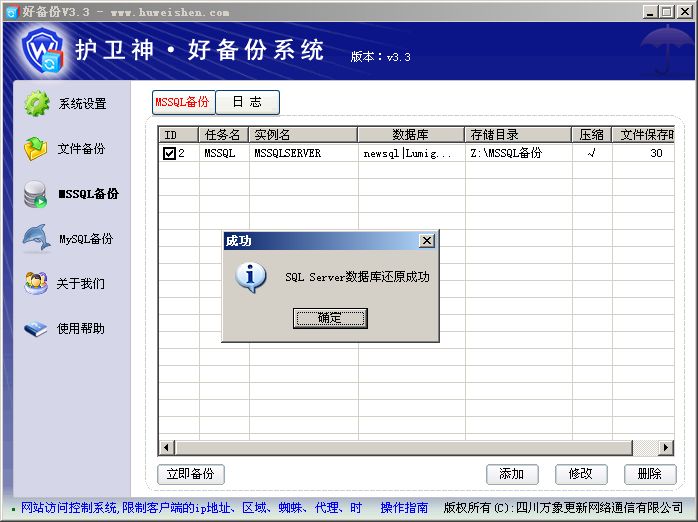This screenshot has height=522, width=698.
Task: Click the MySQL dolphin icon
Action: [37, 238]
